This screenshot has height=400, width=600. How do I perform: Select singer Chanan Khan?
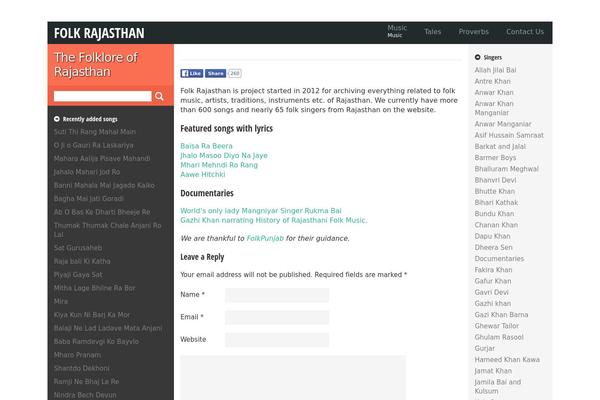[496, 225]
